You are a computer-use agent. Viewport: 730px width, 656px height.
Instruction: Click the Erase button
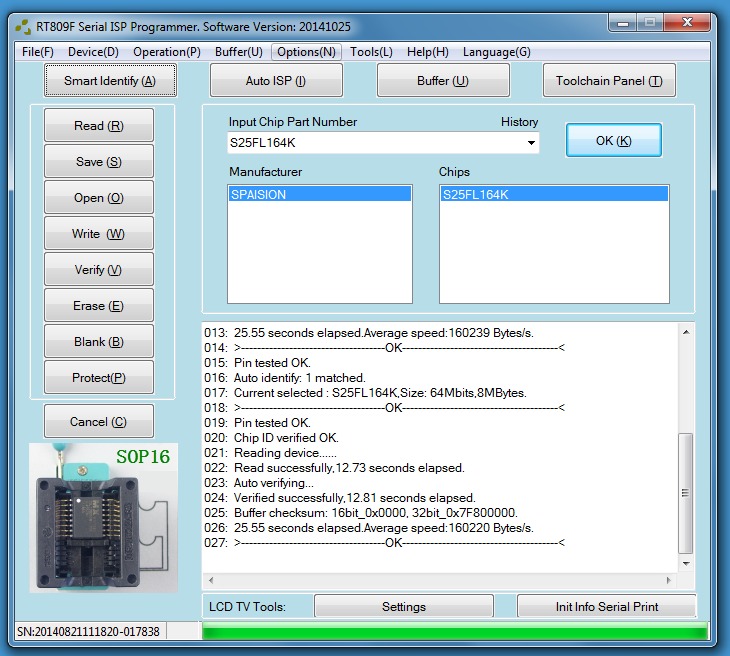coord(99,306)
